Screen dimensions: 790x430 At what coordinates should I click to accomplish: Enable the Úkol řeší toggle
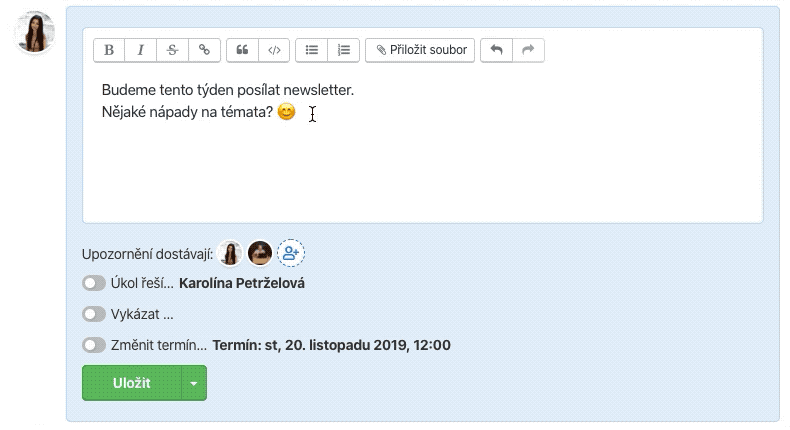94,283
